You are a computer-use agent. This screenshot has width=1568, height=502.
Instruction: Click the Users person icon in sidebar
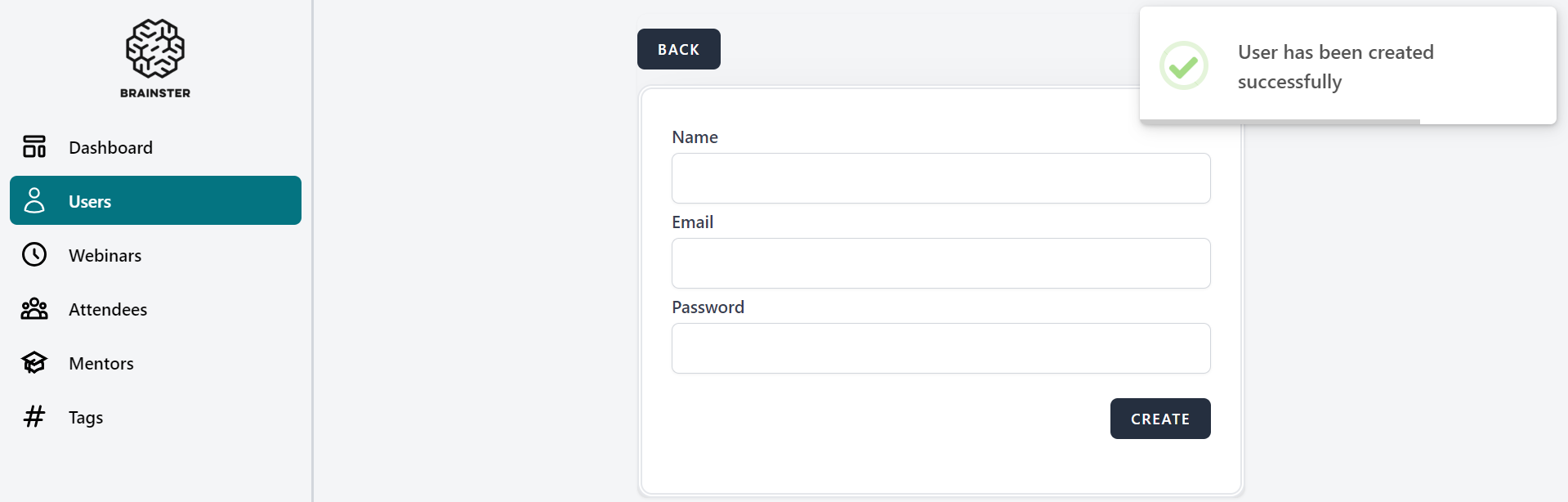pyautogui.click(x=34, y=201)
